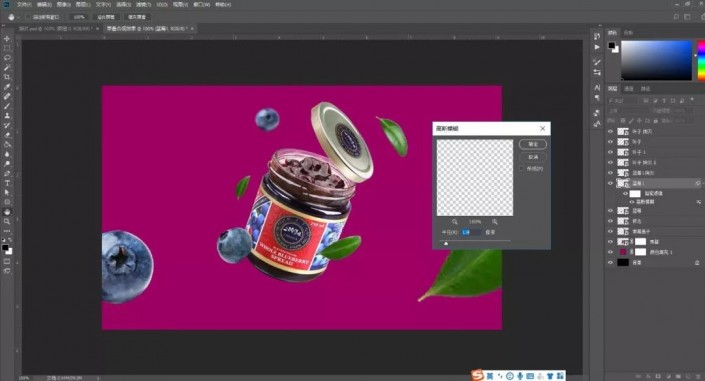The height and width of the screenshot is (381, 705).
Task: Open the layer blend mode dropdown
Action: tap(627, 111)
